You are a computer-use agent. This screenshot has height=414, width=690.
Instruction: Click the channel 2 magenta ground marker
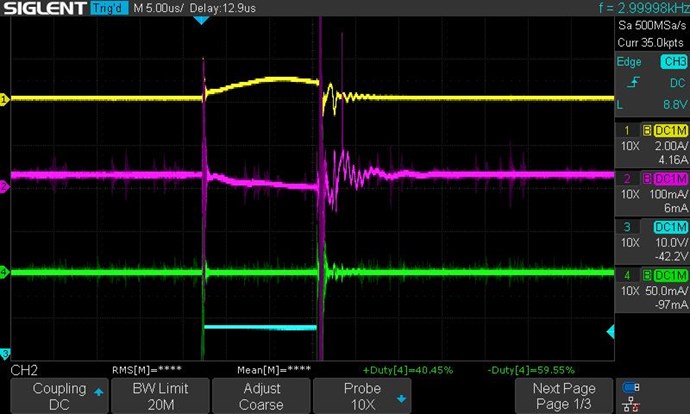[4, 187]
